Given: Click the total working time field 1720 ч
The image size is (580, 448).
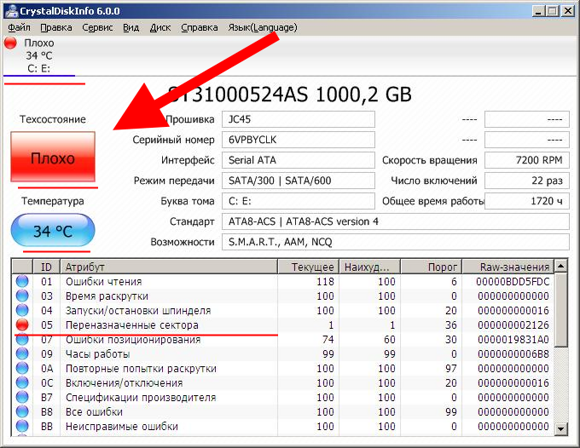Looking at the screenshot, I should pyautogui.click(x=527, y=201).
